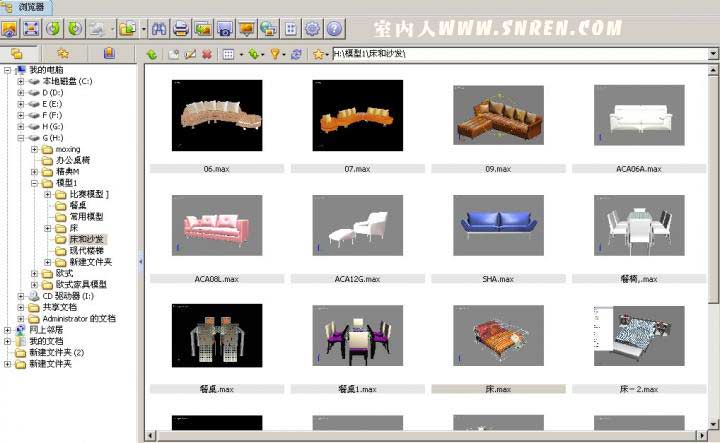Switch to the favorites star tab
This screenshot has height=443, width=720.
(x=63, y=54)
